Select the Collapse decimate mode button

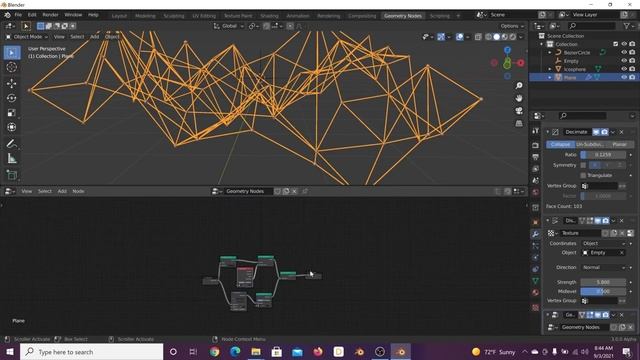560,144
